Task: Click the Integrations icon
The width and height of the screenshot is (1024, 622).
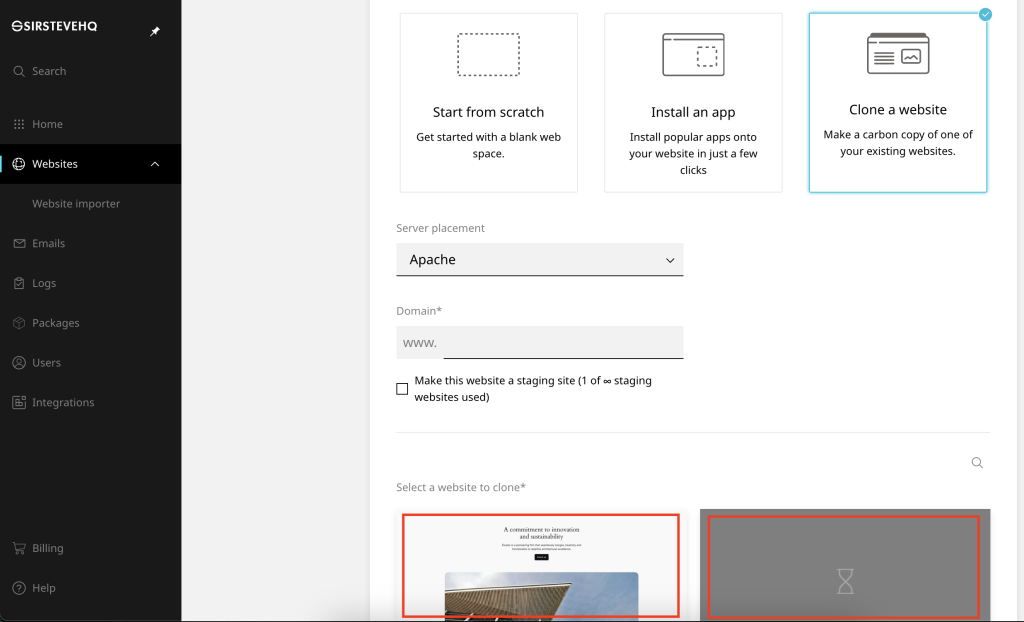Action: click(x=19, y=403)
